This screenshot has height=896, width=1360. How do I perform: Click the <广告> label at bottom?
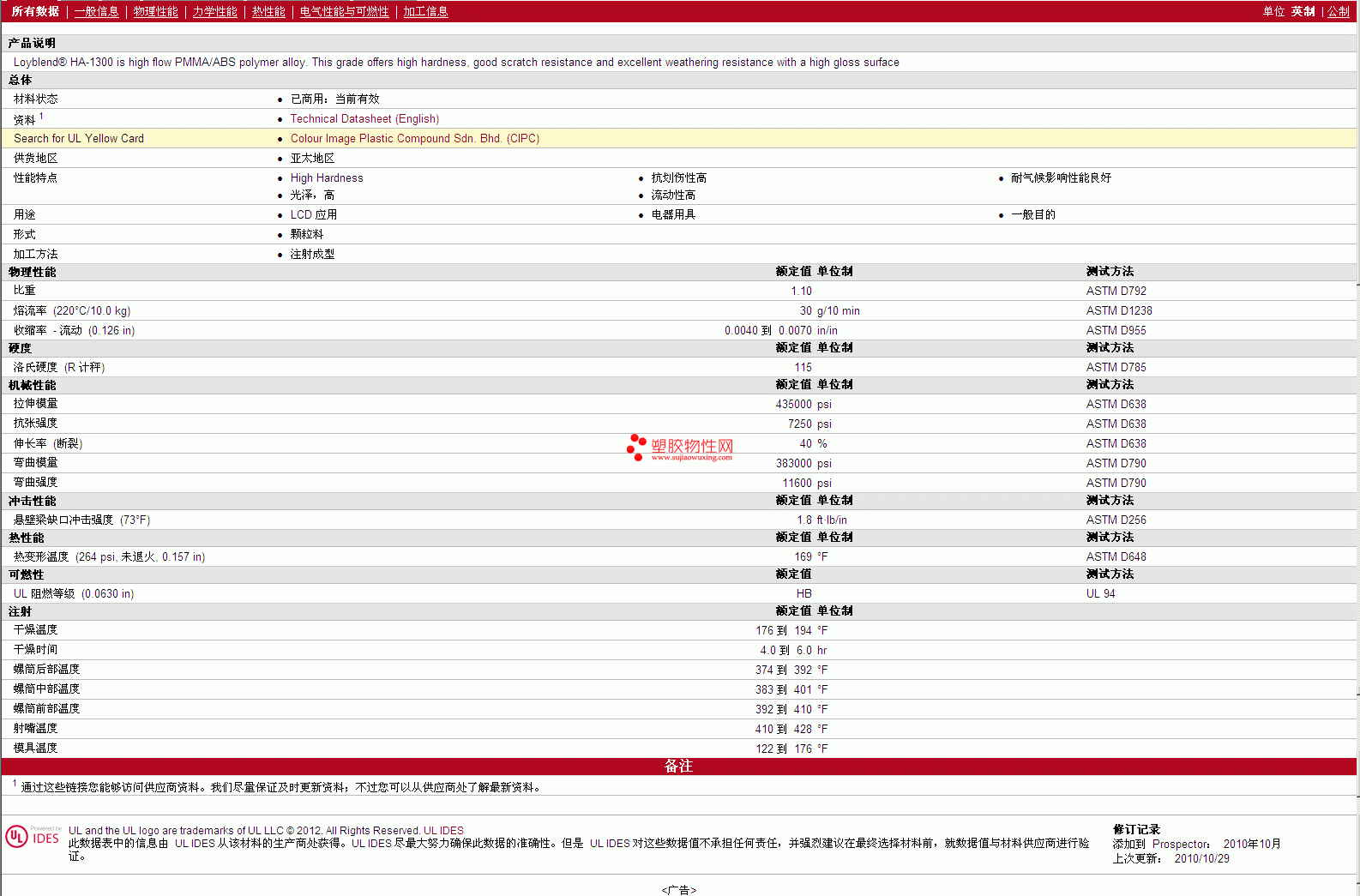click(x=679, y=890)
